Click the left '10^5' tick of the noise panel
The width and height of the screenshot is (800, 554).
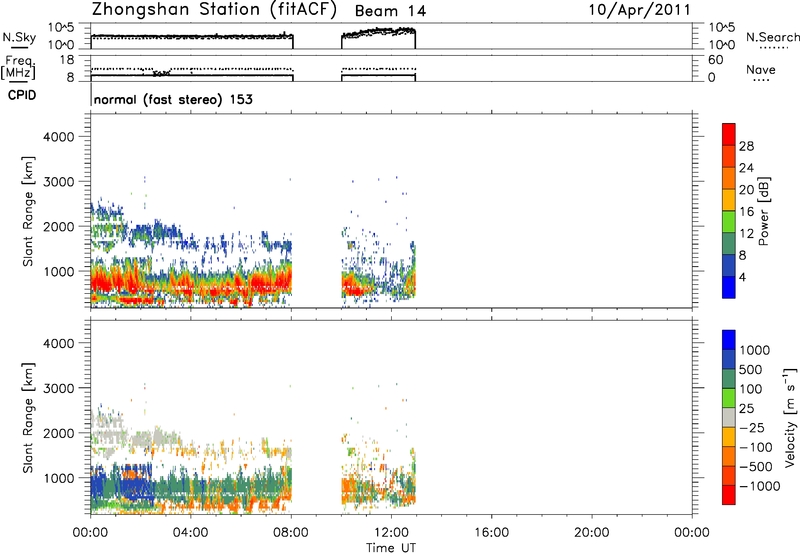[61, 28]
